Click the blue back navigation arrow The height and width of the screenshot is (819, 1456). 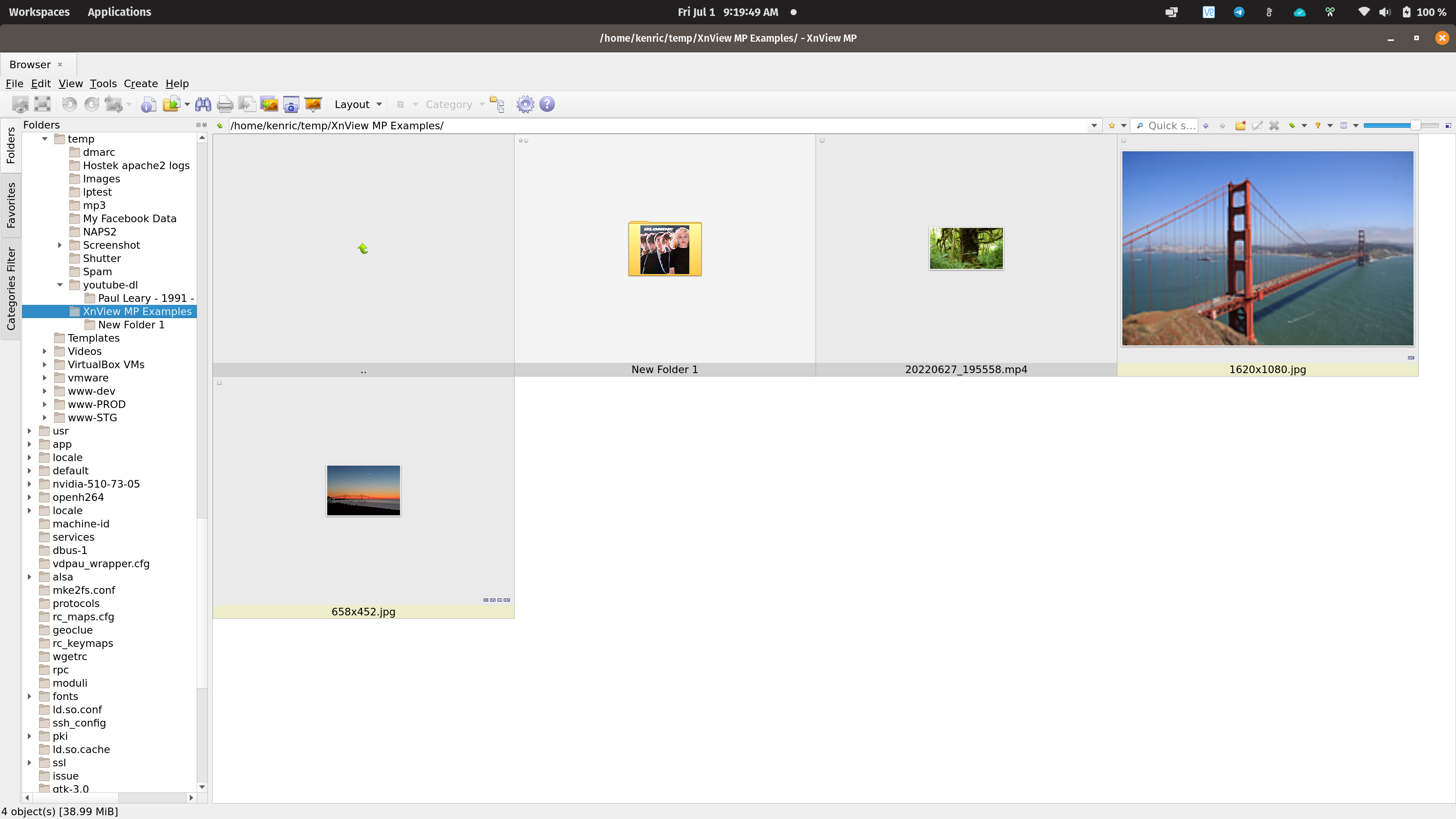click(1206, 126)
